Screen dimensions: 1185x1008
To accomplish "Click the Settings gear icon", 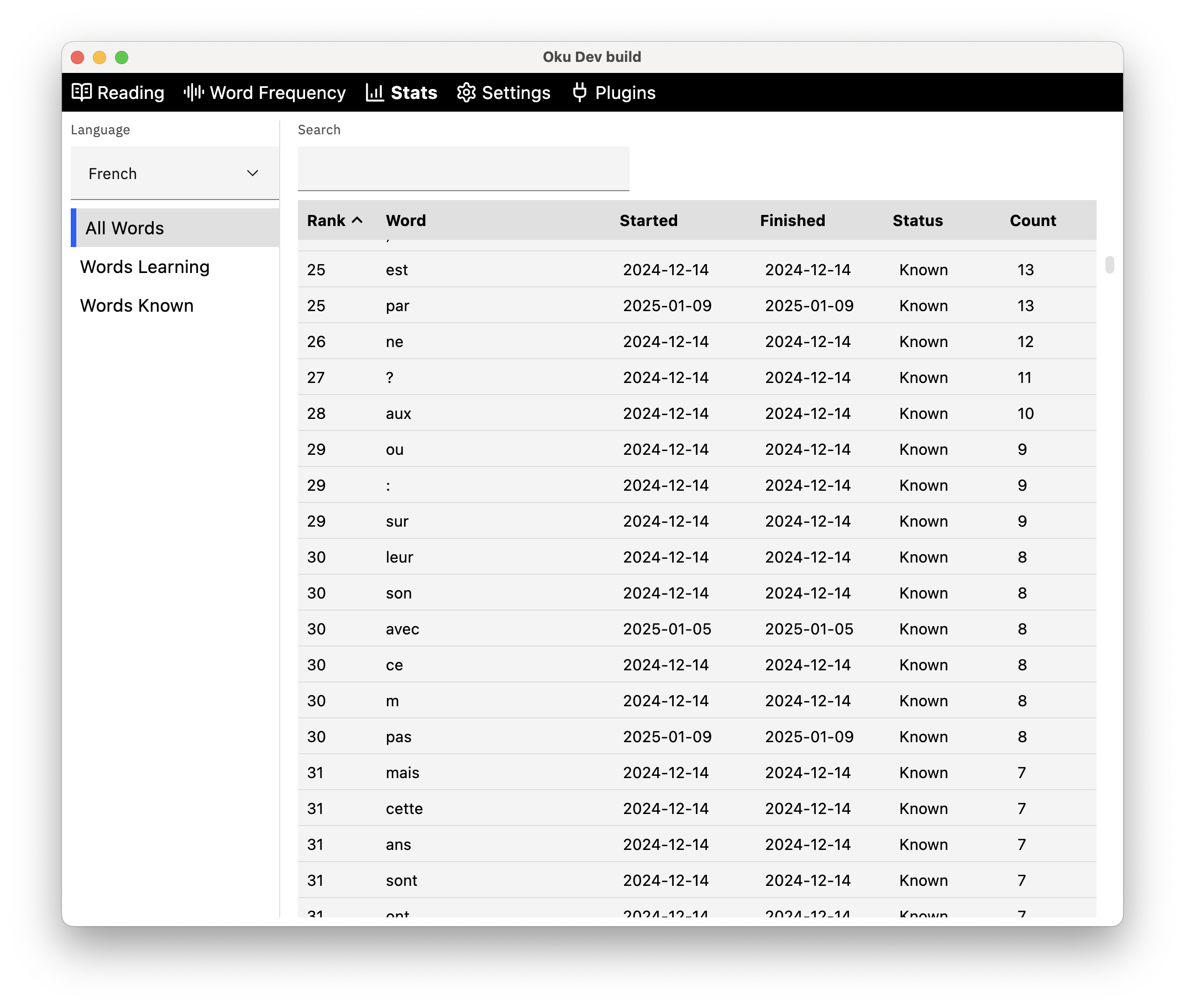I will point(466,92).
